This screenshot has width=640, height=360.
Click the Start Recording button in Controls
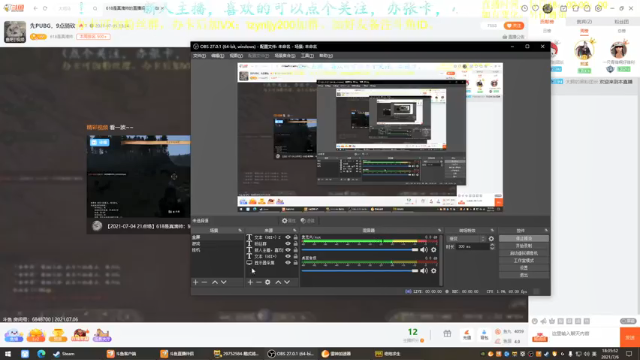(524, 246)
